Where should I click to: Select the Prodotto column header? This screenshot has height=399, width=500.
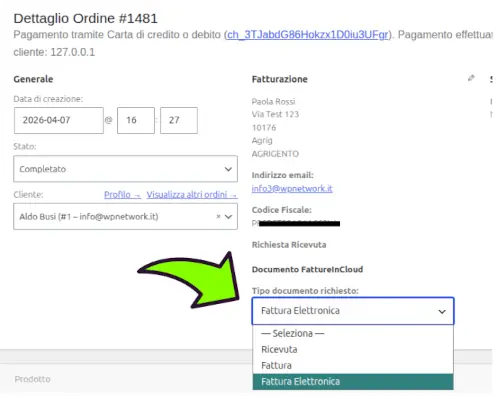coord(32,379)
